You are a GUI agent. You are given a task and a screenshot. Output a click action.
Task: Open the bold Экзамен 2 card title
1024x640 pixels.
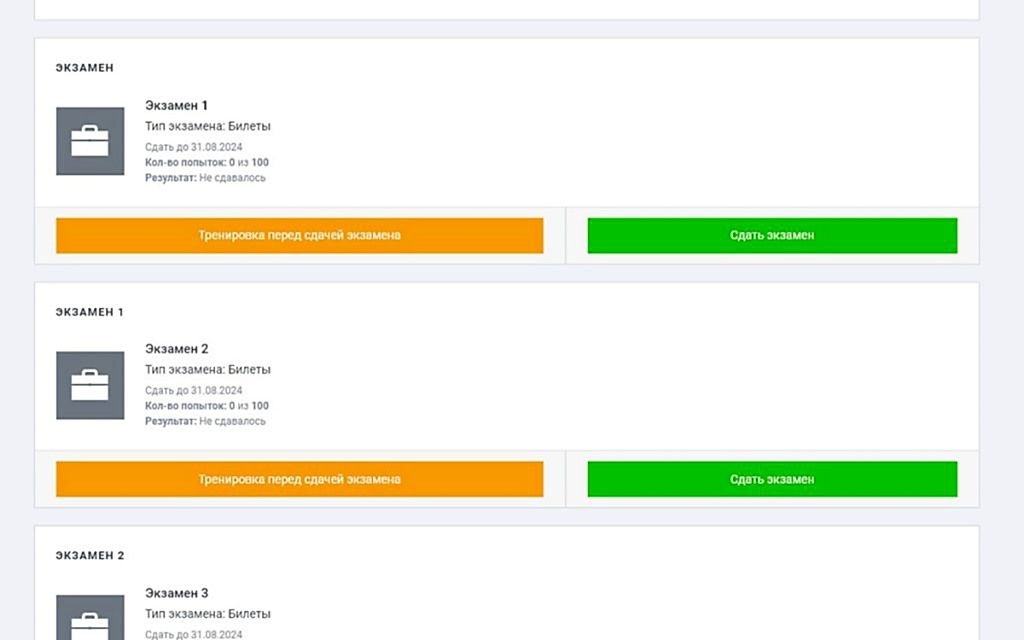pos(176,349)
